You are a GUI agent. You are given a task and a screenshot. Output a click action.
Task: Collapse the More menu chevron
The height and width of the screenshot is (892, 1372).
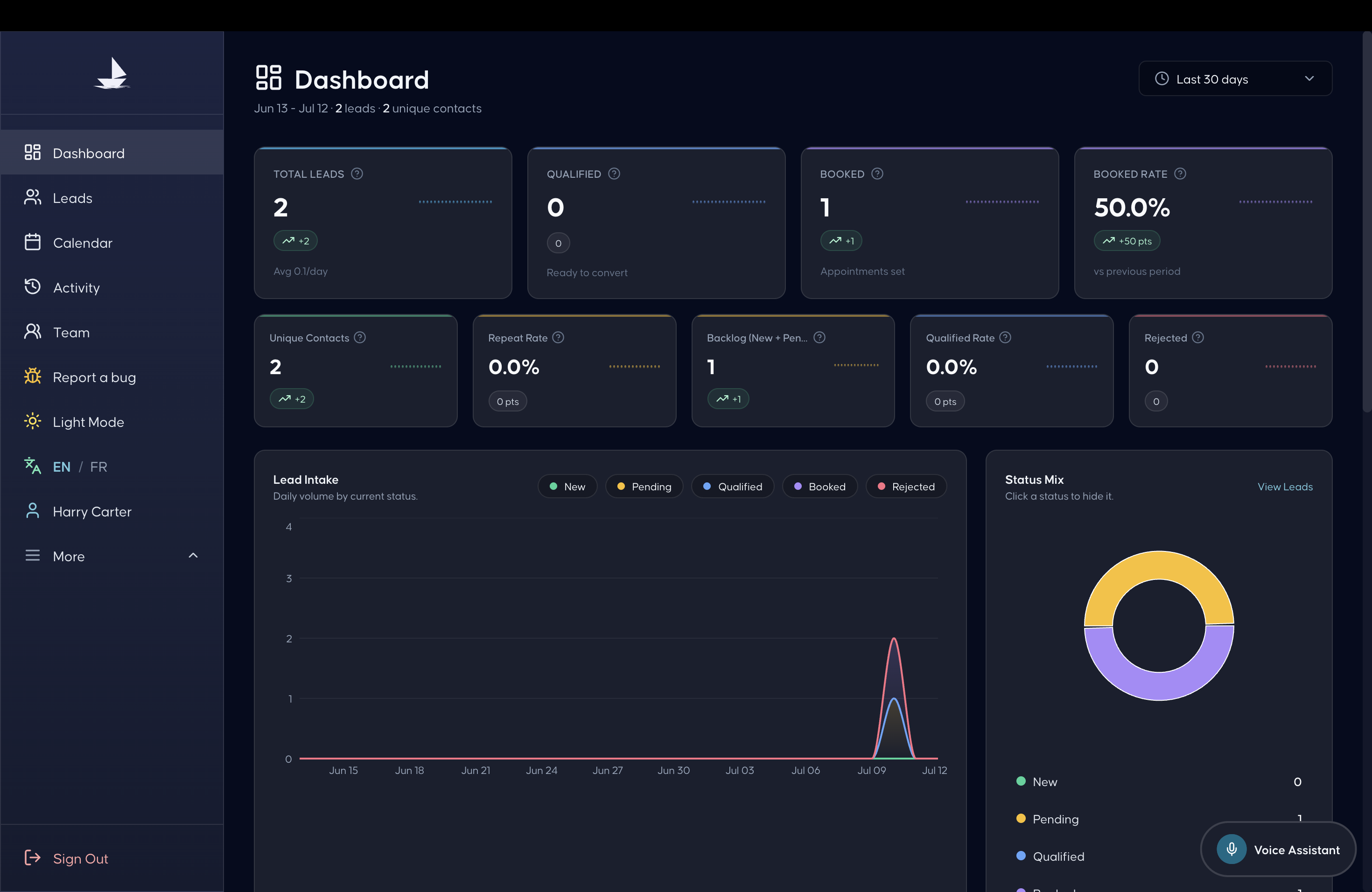[x=193, y=556]
